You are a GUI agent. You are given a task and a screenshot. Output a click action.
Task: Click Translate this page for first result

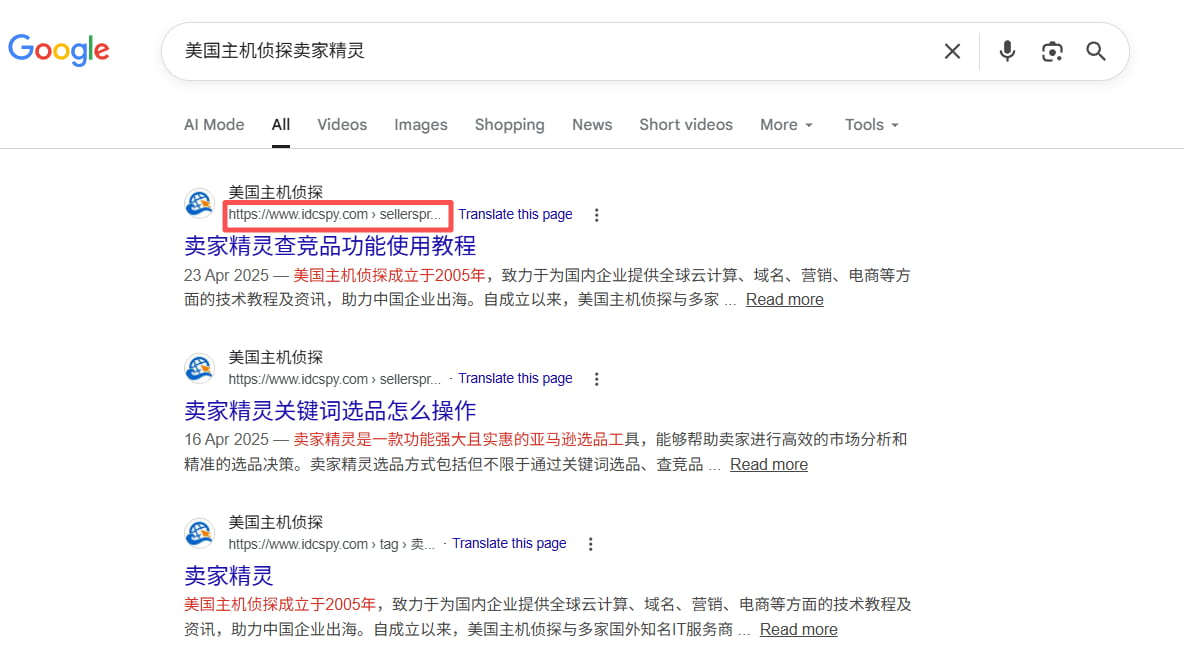coord(515,214)
